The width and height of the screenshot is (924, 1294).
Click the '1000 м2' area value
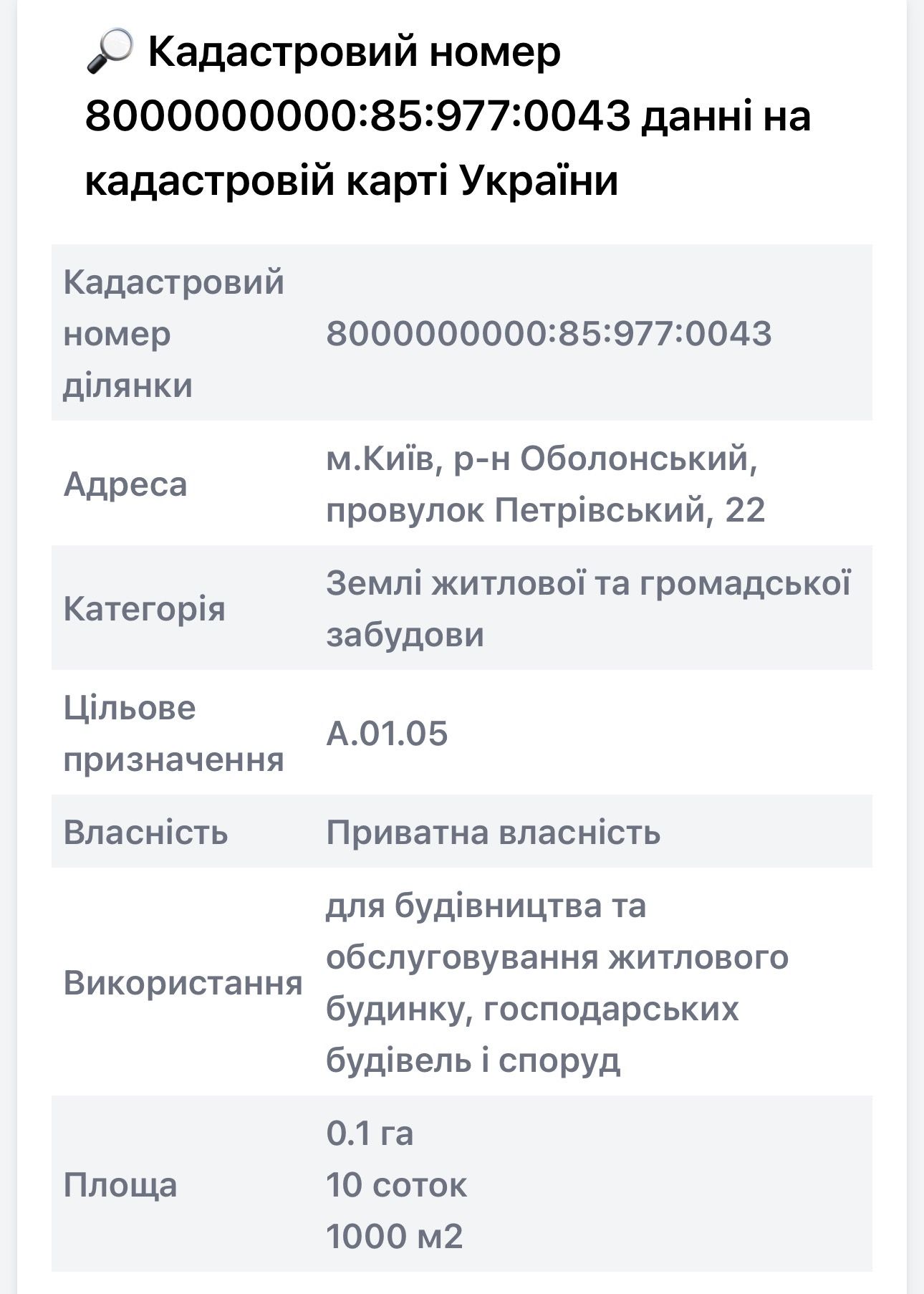(x=395, y=1236)
